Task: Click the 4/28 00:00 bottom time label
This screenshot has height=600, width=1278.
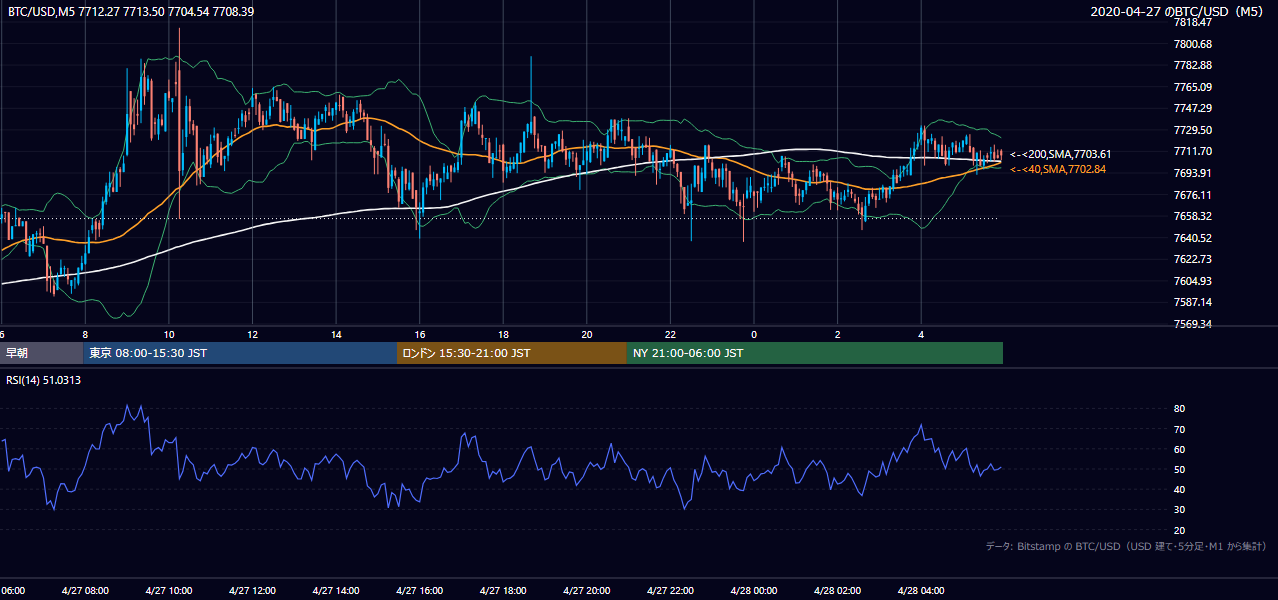Action: 754,591
